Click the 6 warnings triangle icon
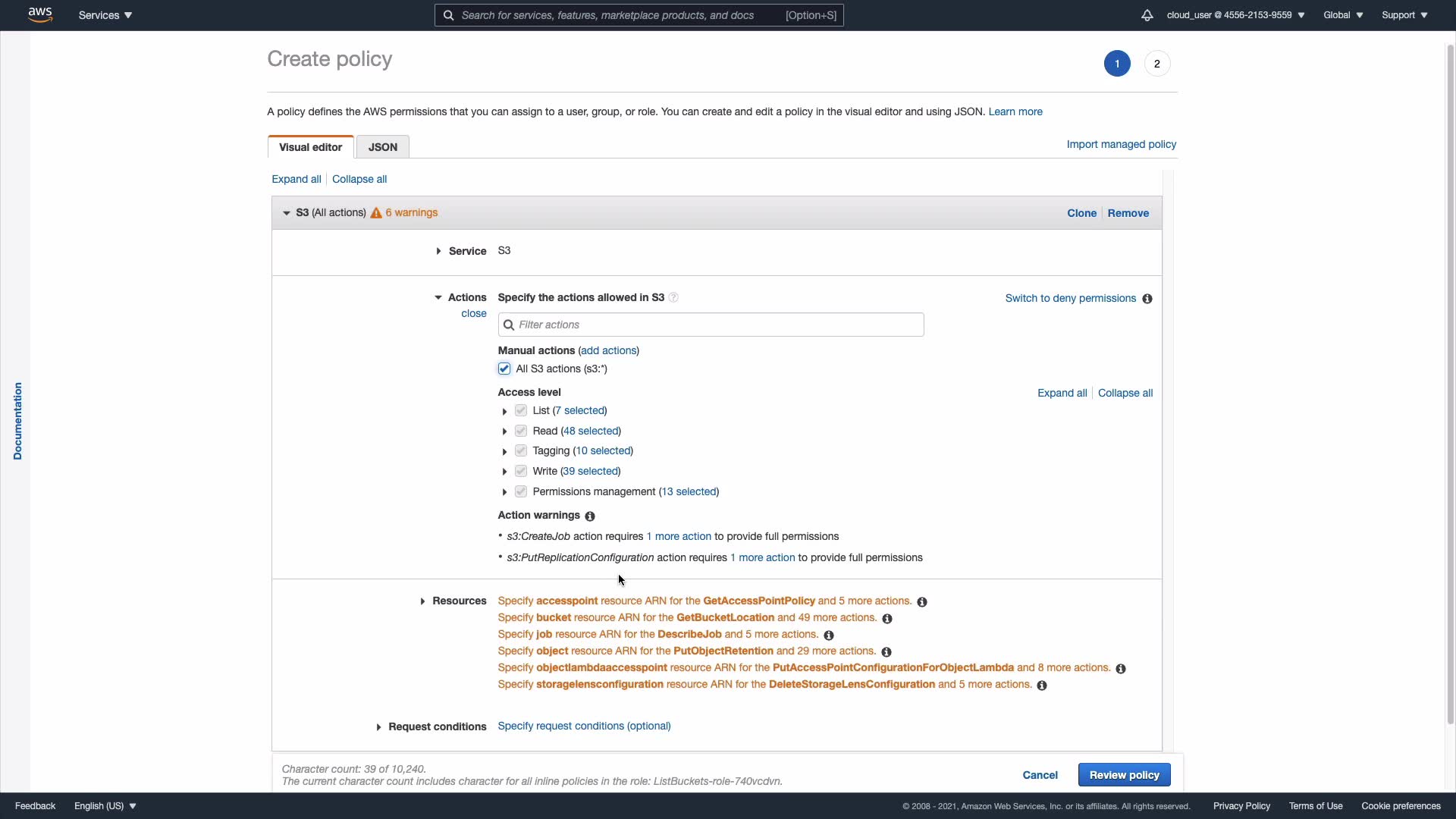1456x819 pixels. pos(376,213)
